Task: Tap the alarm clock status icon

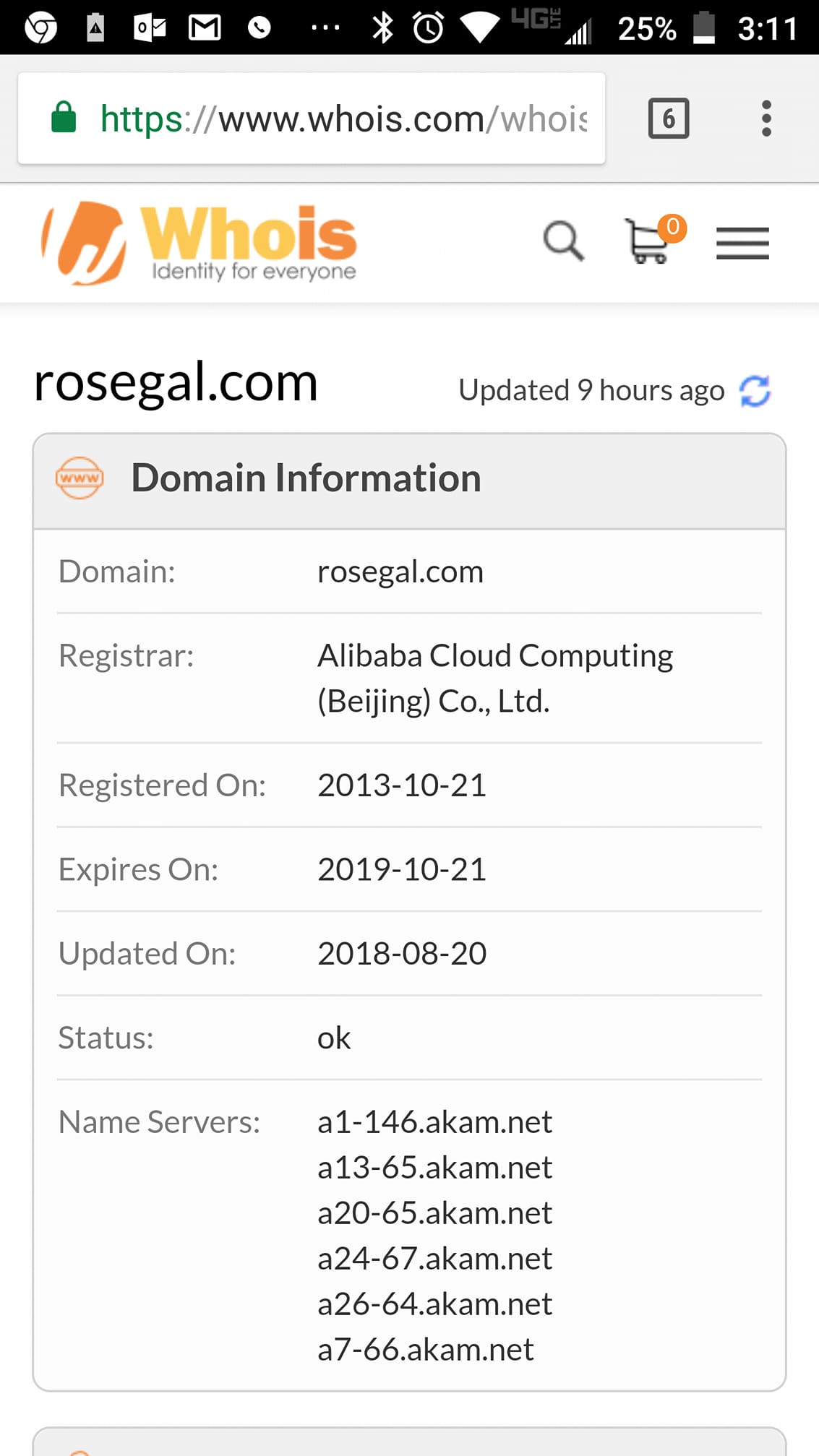Action: tap(428, 27)
